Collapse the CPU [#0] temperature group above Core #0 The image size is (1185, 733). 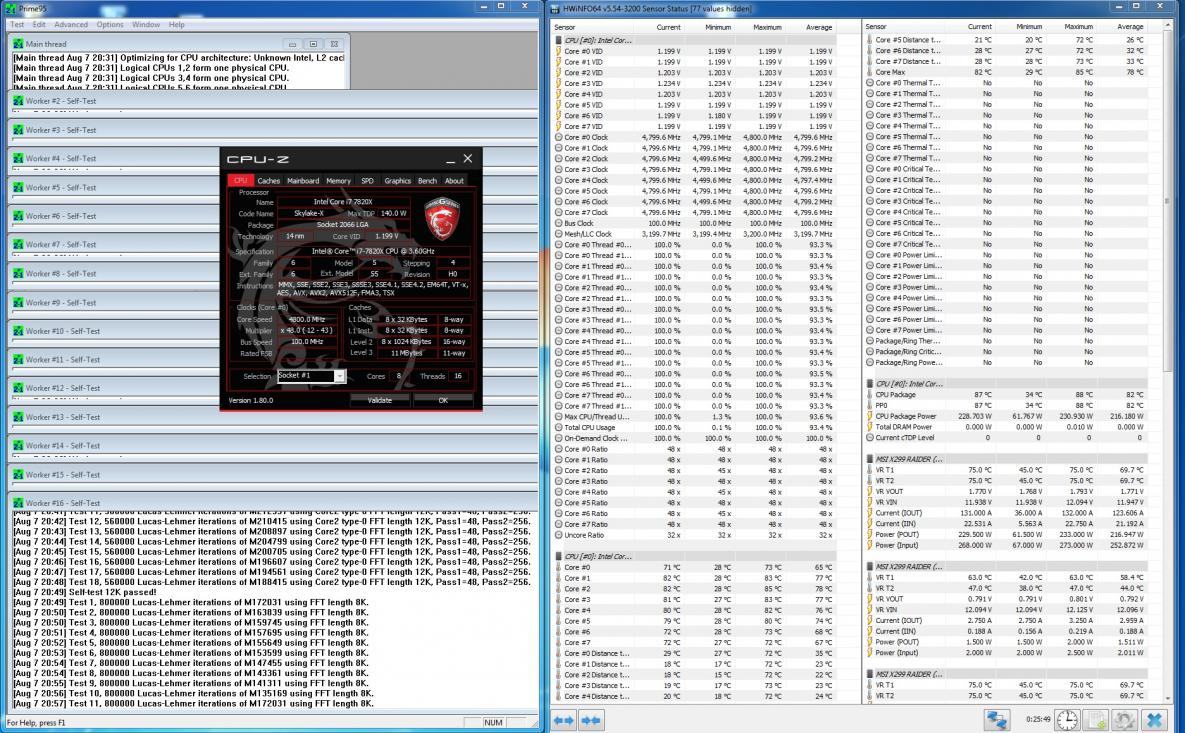558,556
